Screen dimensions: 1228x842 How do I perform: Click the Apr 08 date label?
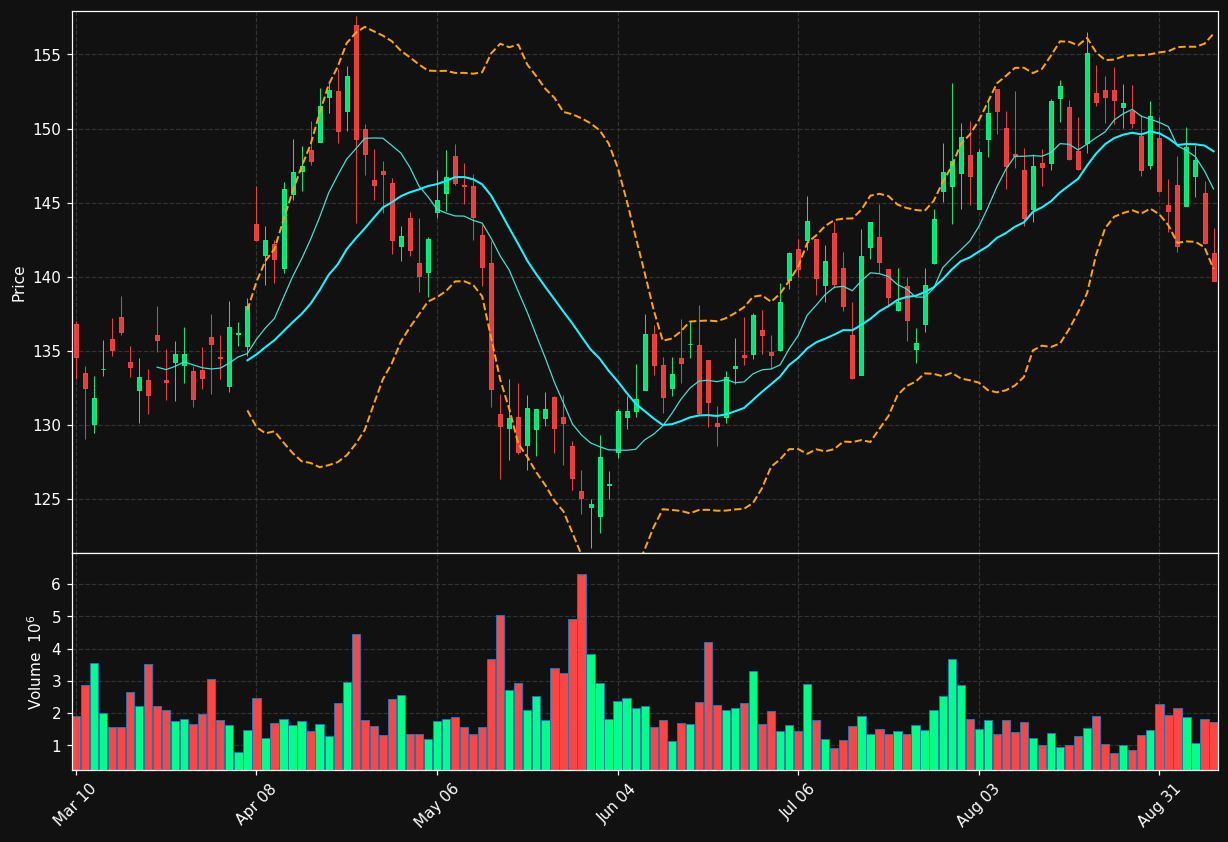pyautogui.click(x=254, y=804)
